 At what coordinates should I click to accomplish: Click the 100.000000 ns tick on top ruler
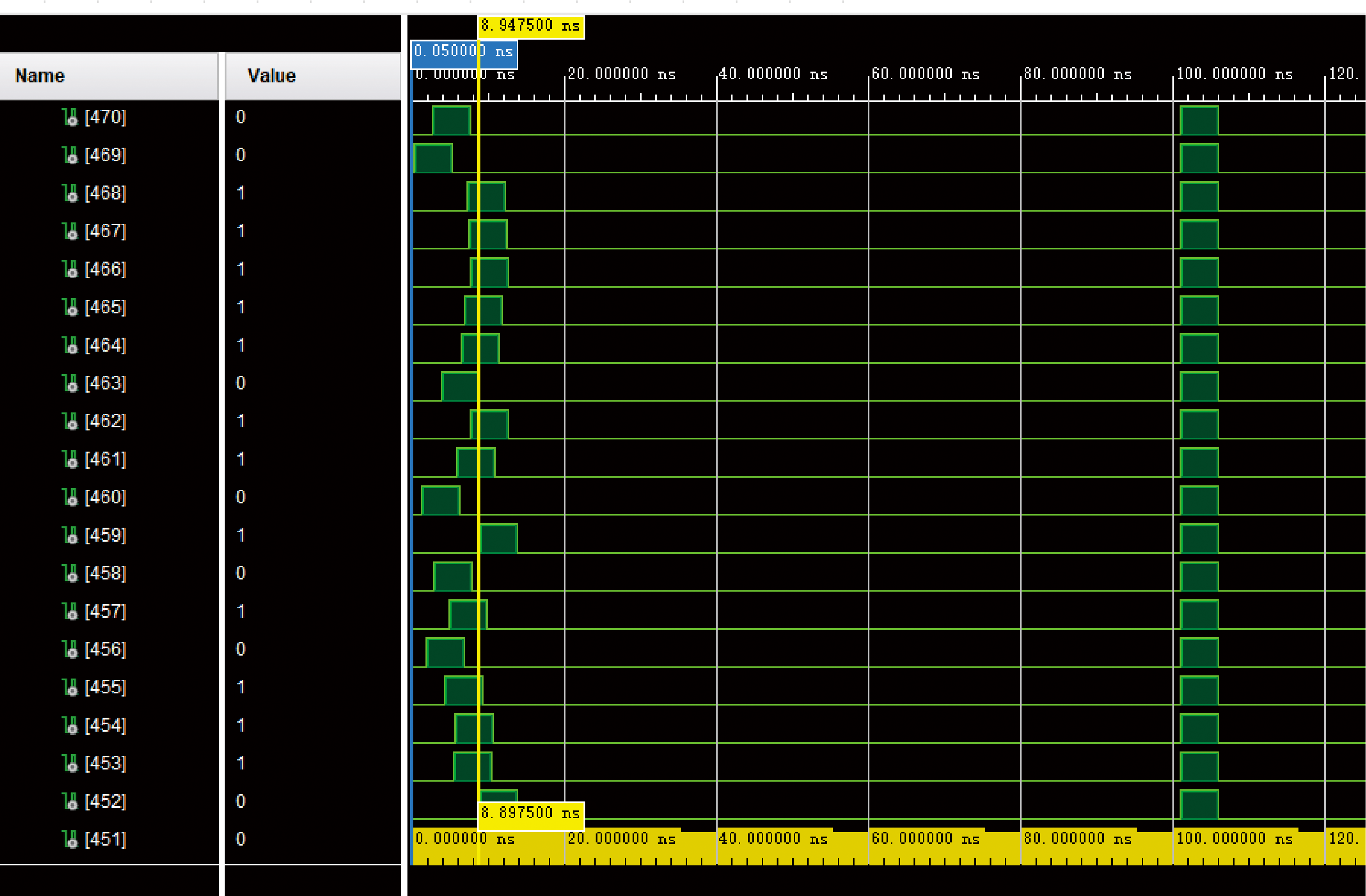tap(1235, 74)
